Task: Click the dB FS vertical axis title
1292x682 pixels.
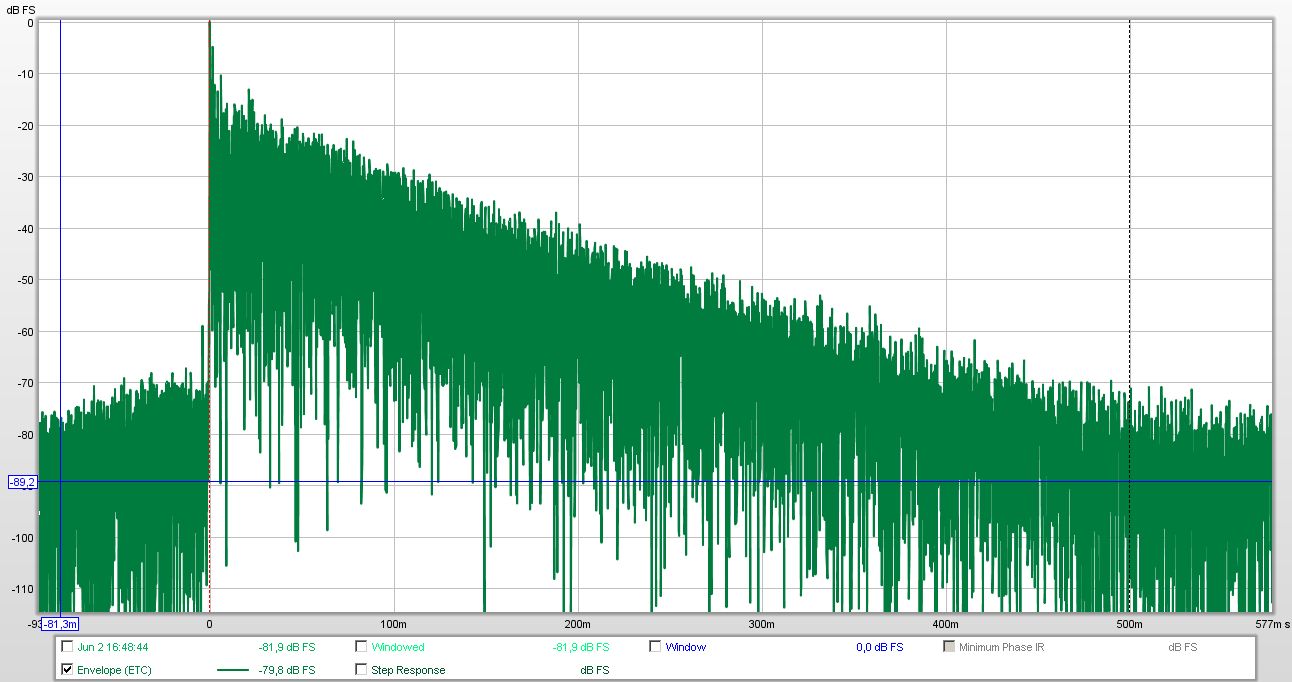Action: pyautogui.click(x=21, y=9)
